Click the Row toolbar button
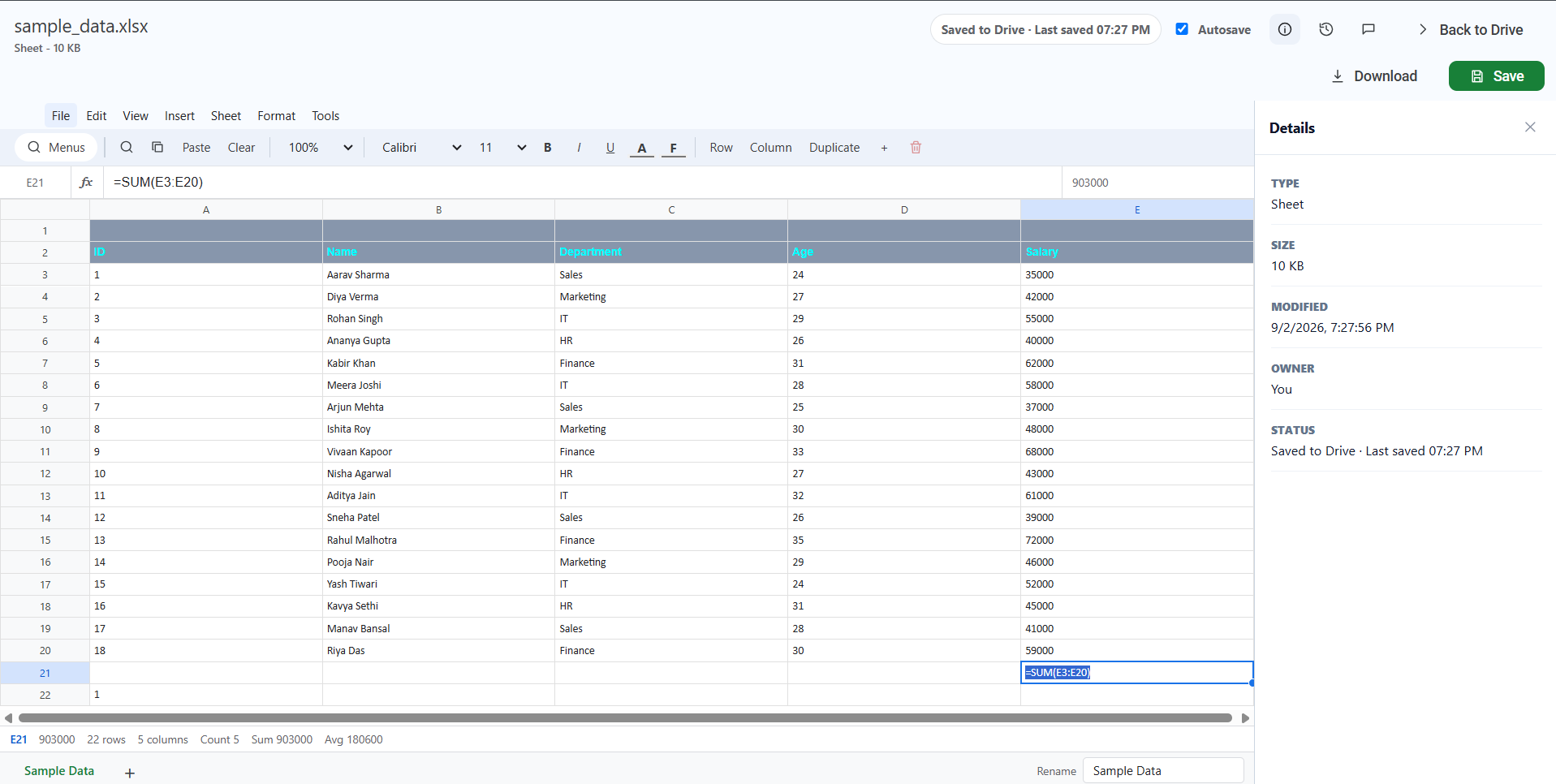 point(721,147)
